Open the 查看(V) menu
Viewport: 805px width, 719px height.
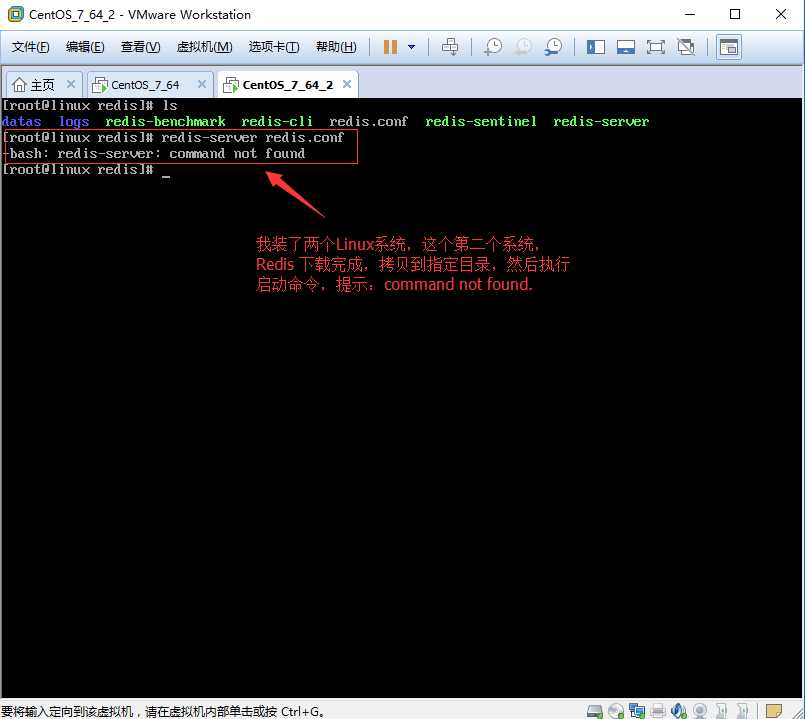(140, 47)
